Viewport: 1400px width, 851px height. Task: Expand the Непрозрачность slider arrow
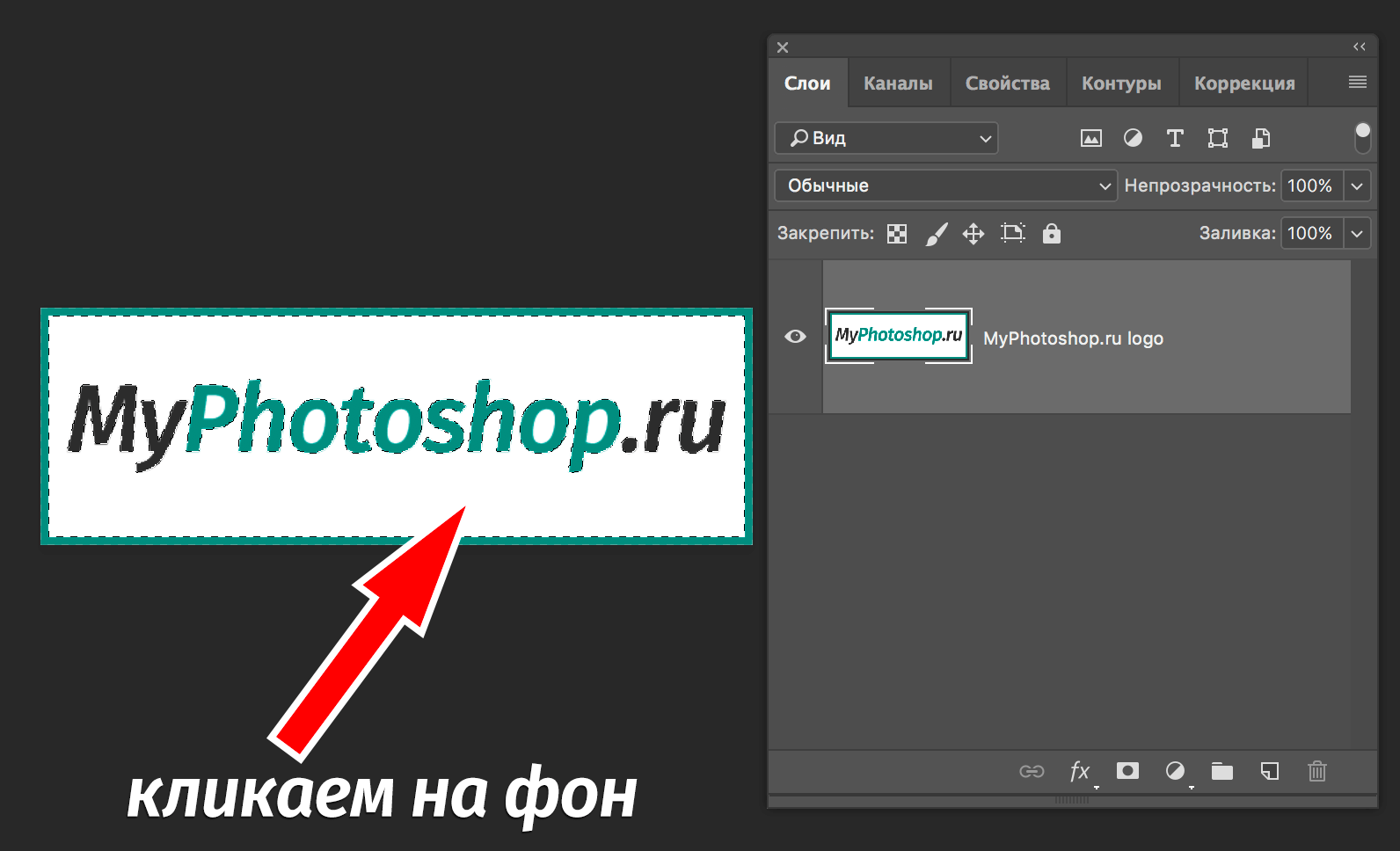pos(1357,185)
